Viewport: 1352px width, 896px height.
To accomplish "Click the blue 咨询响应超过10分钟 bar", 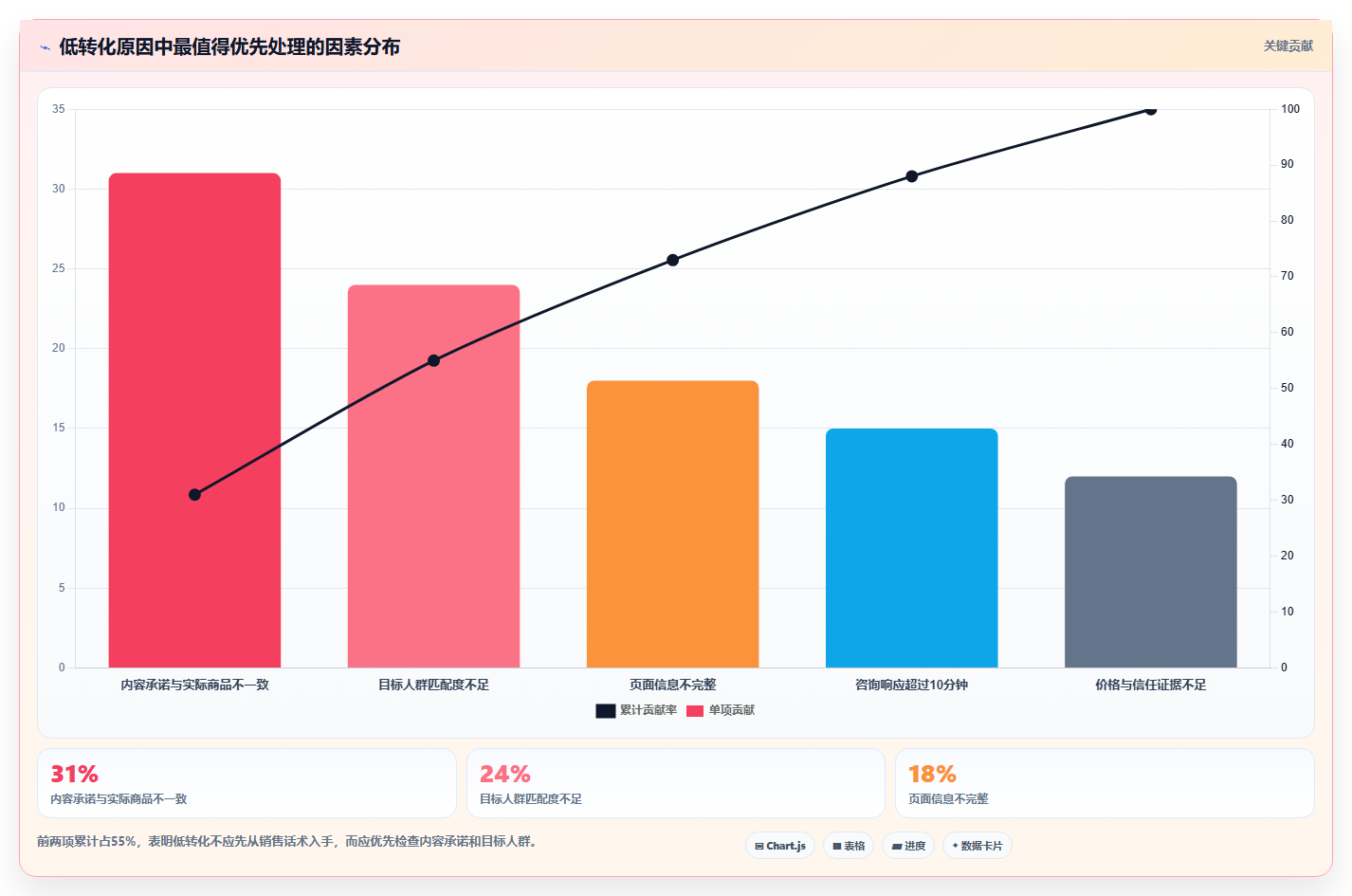I will pos(912,548).
